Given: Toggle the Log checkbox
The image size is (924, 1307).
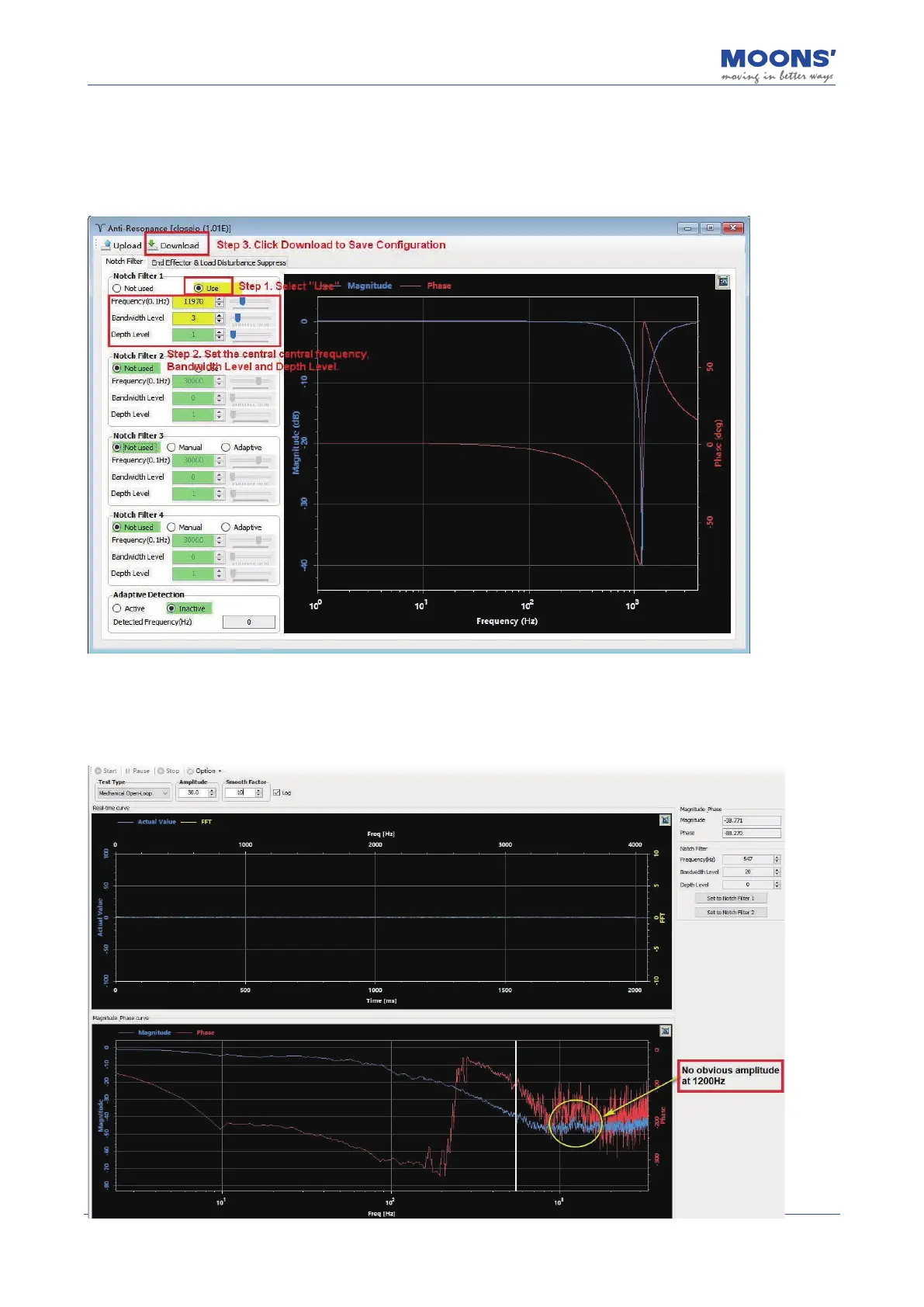Looking at the screenshot, I should point(277,792).
